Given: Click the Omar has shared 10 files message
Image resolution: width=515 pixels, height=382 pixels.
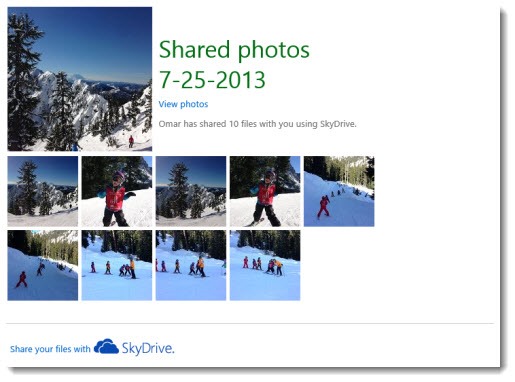Looking at the screenshot, I should 257,124.
